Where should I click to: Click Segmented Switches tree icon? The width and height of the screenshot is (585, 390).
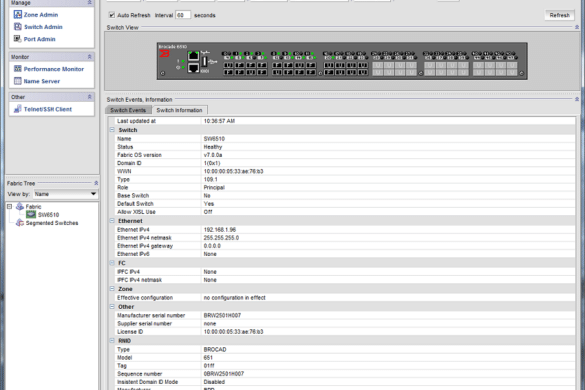click(20, 223)
